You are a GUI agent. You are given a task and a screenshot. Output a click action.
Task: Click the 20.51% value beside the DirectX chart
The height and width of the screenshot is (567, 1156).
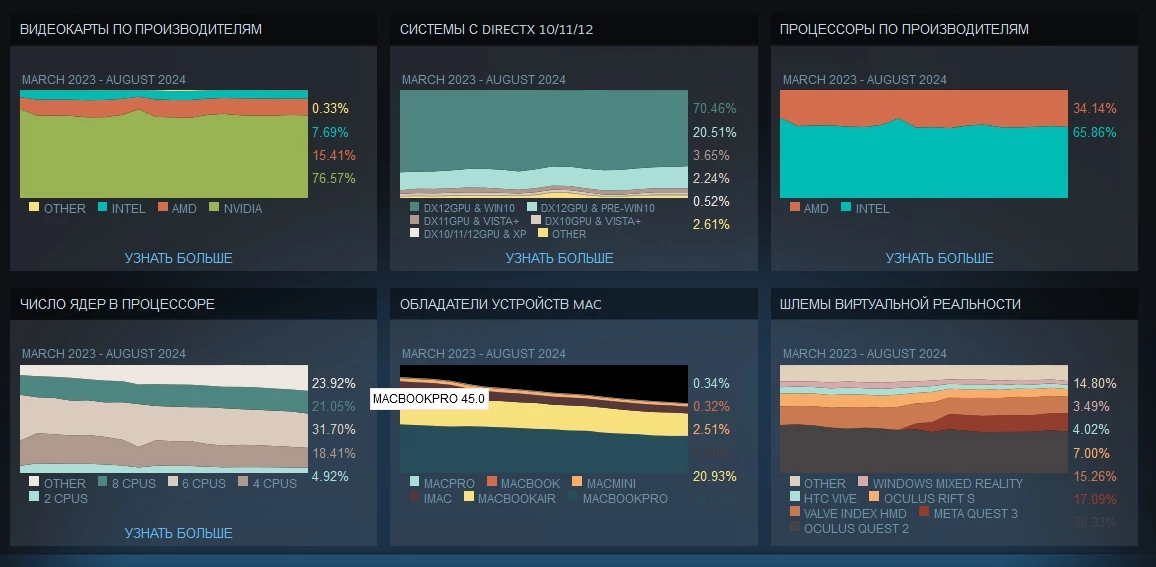click(714, 133)
